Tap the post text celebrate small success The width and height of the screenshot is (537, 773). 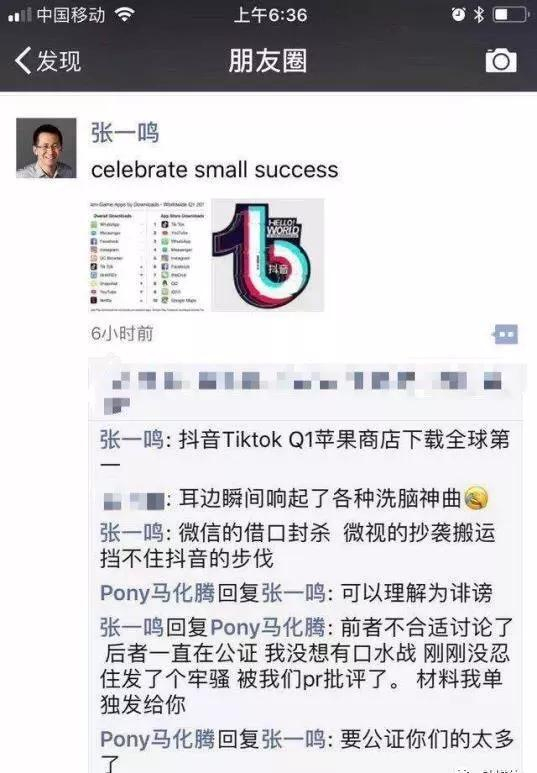pyautogui.click(x=215, y=170)
